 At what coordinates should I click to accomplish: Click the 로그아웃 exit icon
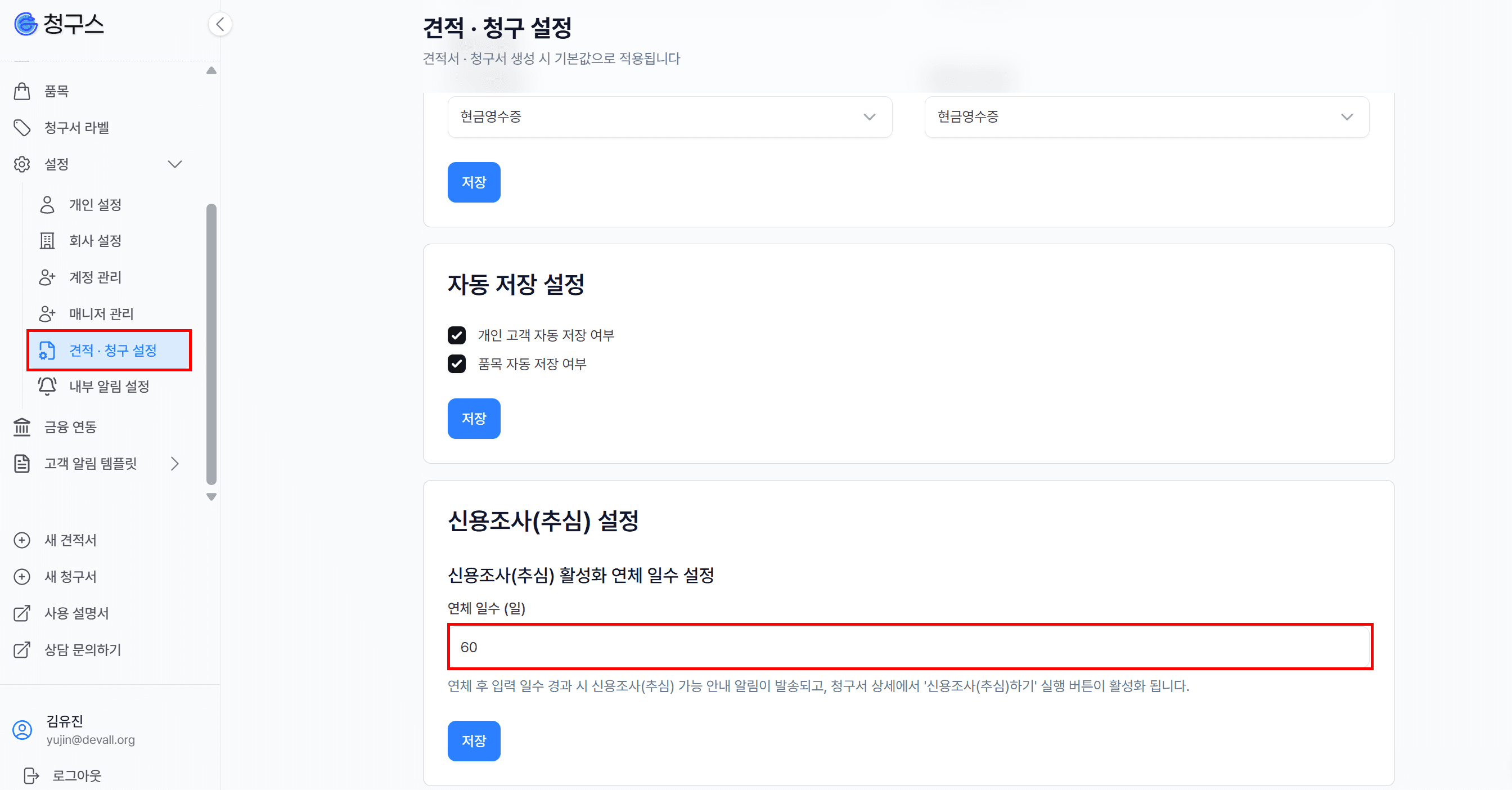click(31, 775)
